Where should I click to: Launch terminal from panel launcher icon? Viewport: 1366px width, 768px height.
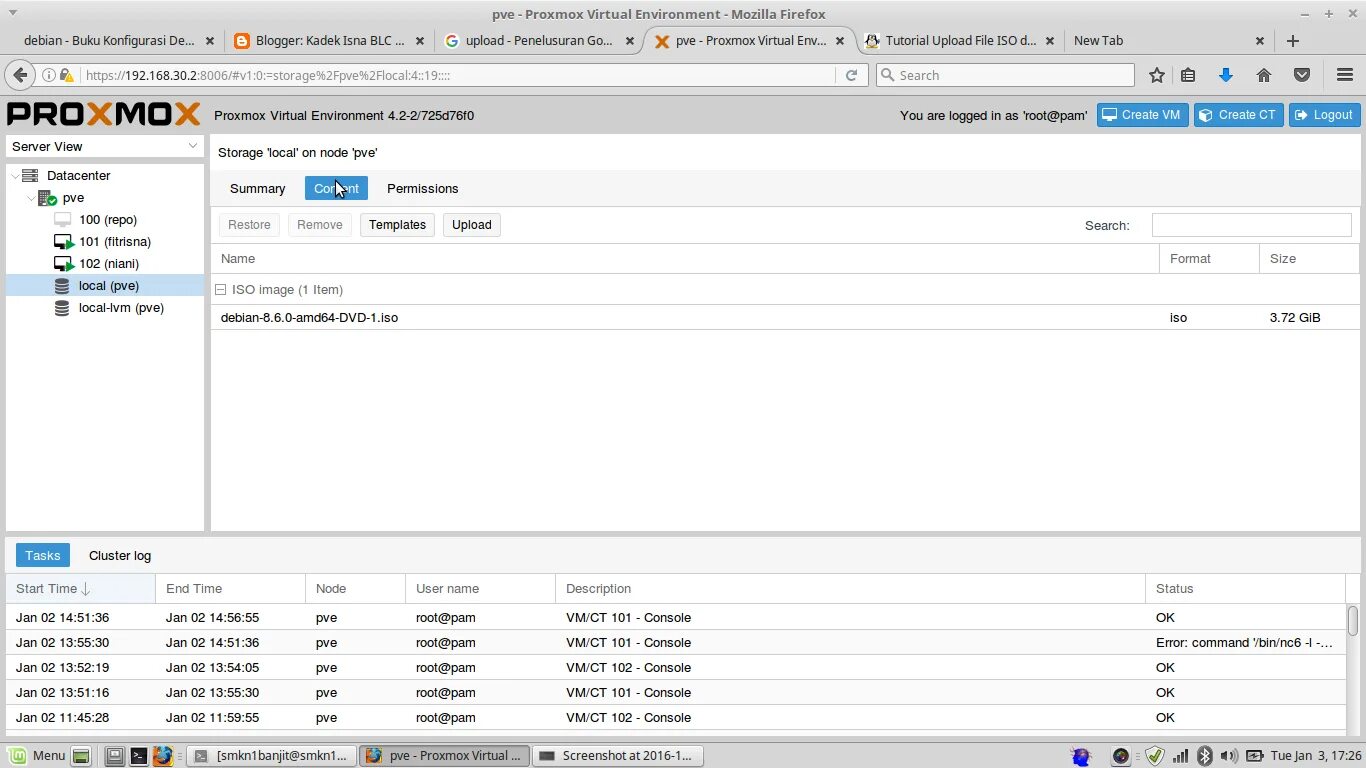[x=139, y=756]
